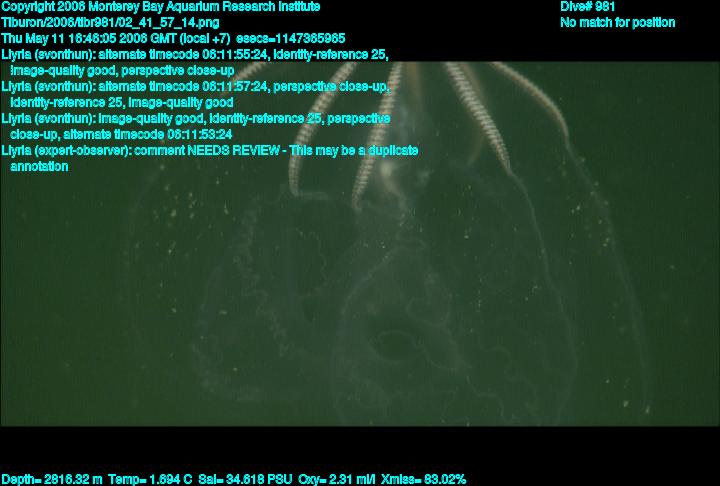Image resolution: width=720 pixels, height=486 pixels.
Task: Click the Dive# 981 label
Action: click(587, 7)
